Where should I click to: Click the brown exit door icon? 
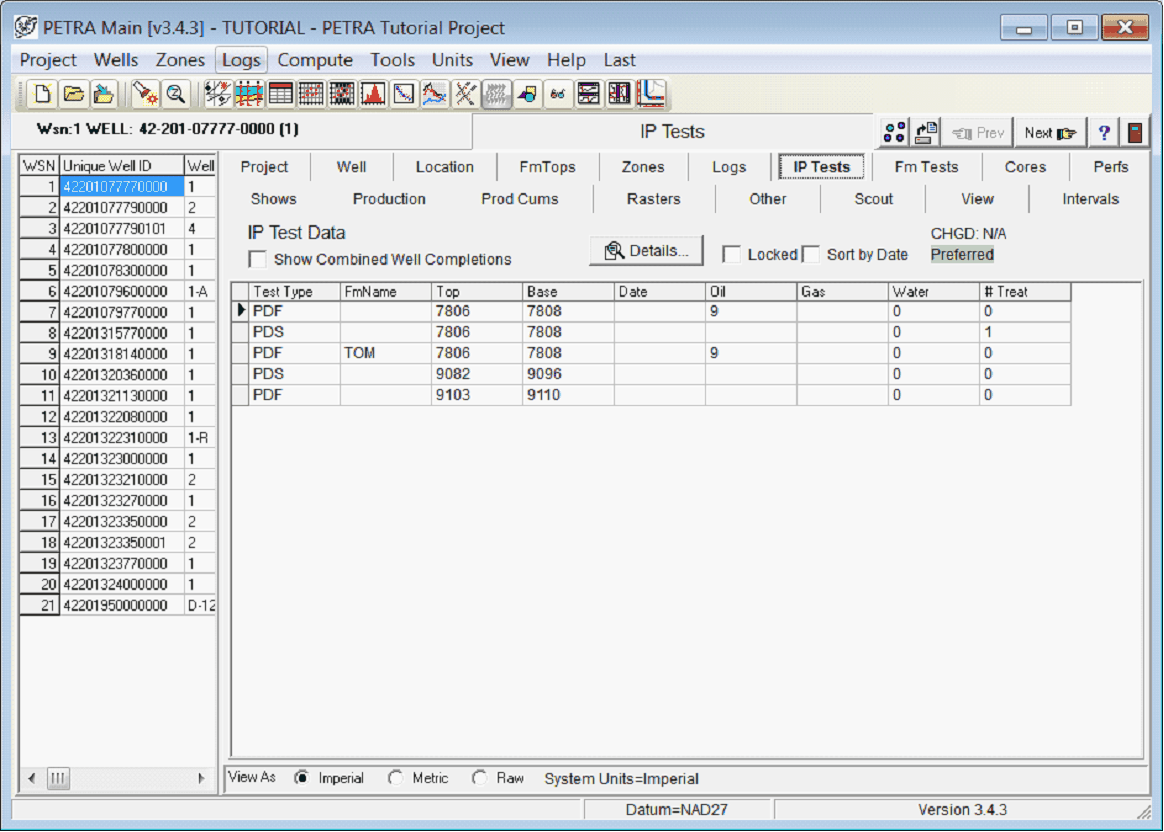1134,133
